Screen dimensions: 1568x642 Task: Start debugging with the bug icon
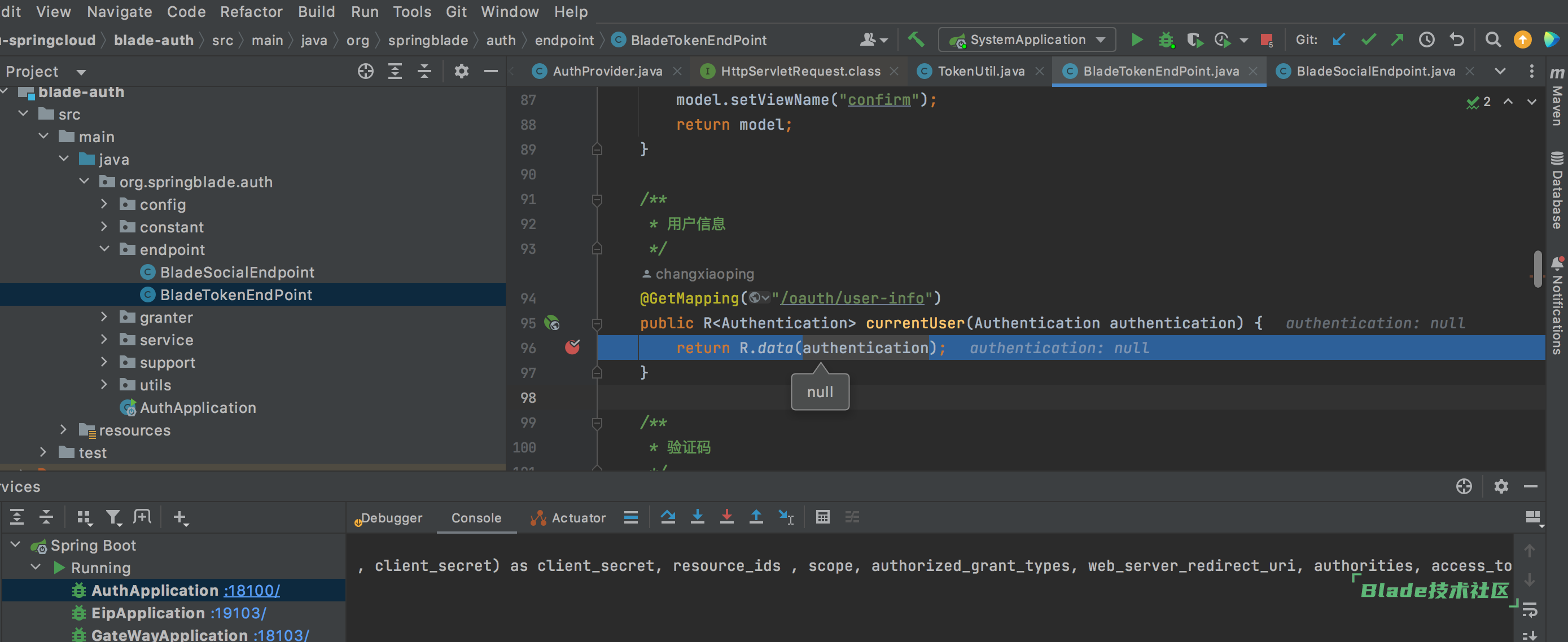click(x=1166, y=40)
